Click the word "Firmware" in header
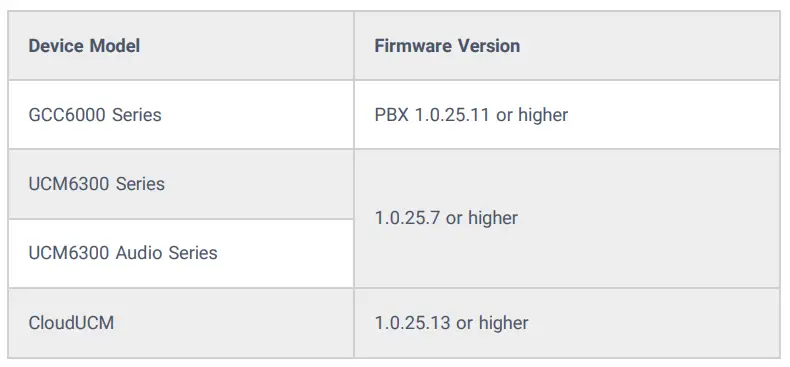This screenshot has width=790, height=367. pos(413,46)
